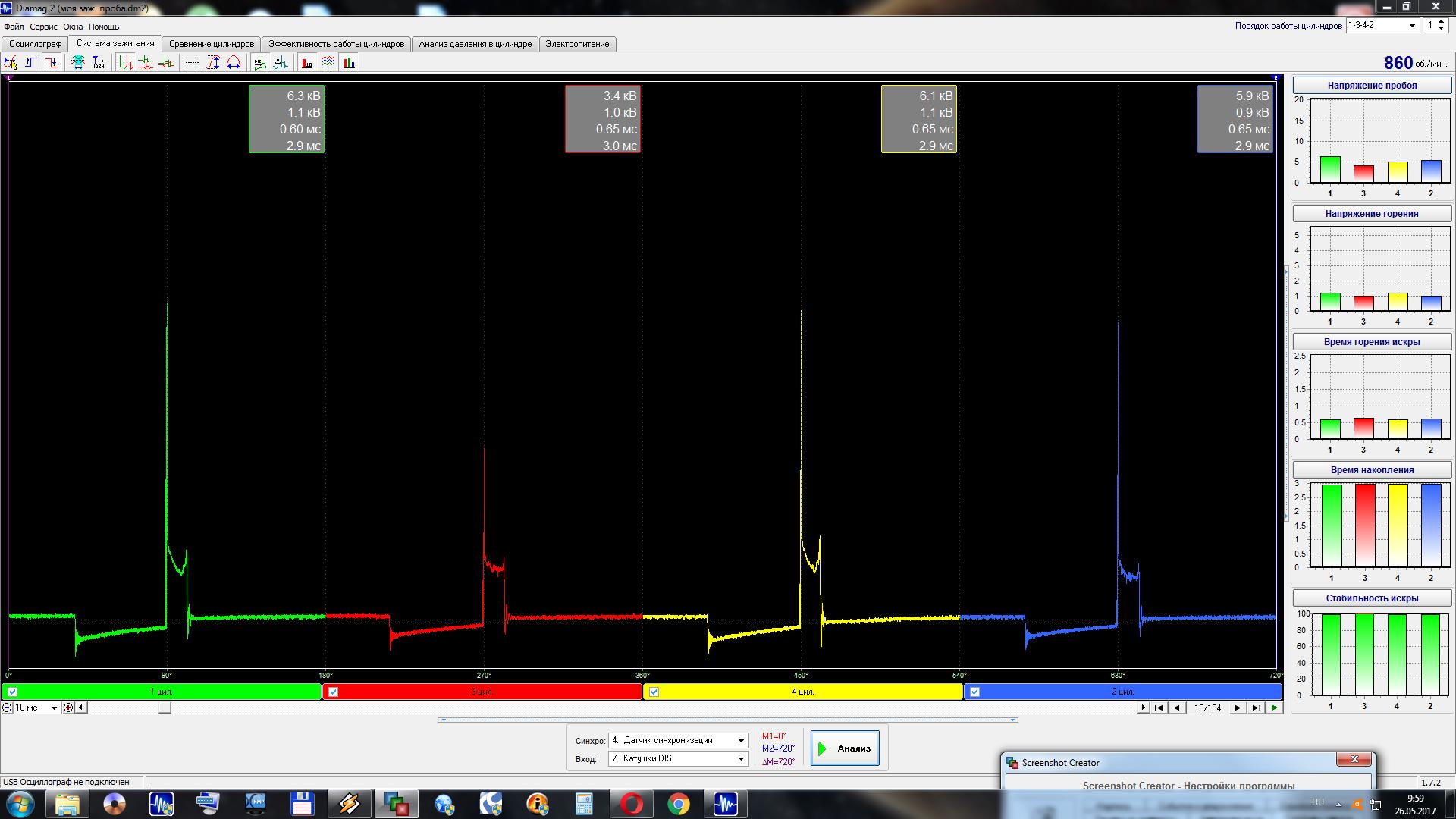Click the cylinder 1 green measurement box

click(287, 119)
